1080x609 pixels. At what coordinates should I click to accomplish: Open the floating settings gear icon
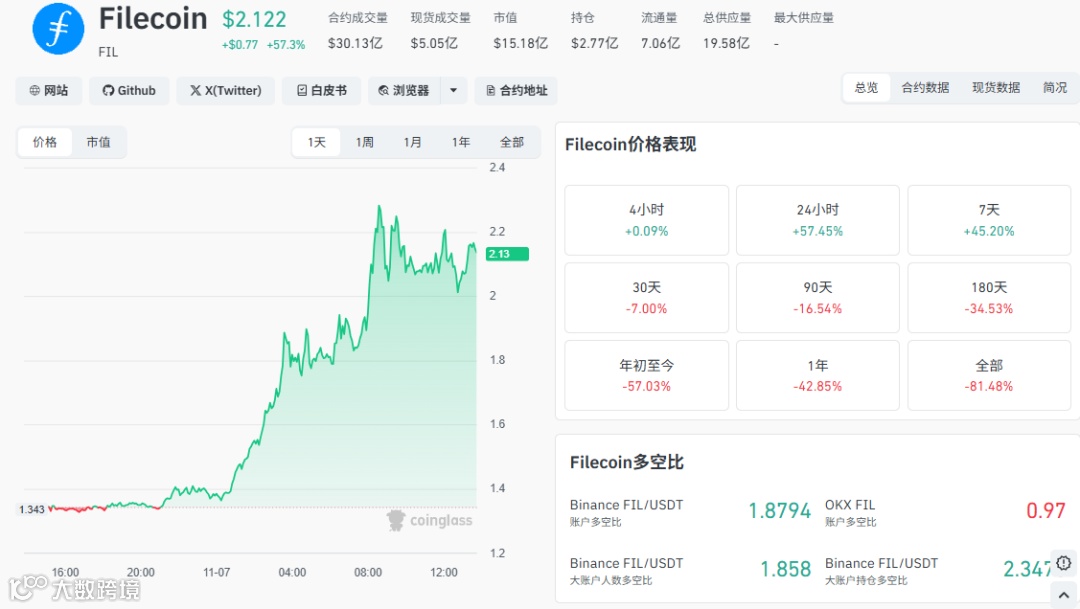(1063, 563)
